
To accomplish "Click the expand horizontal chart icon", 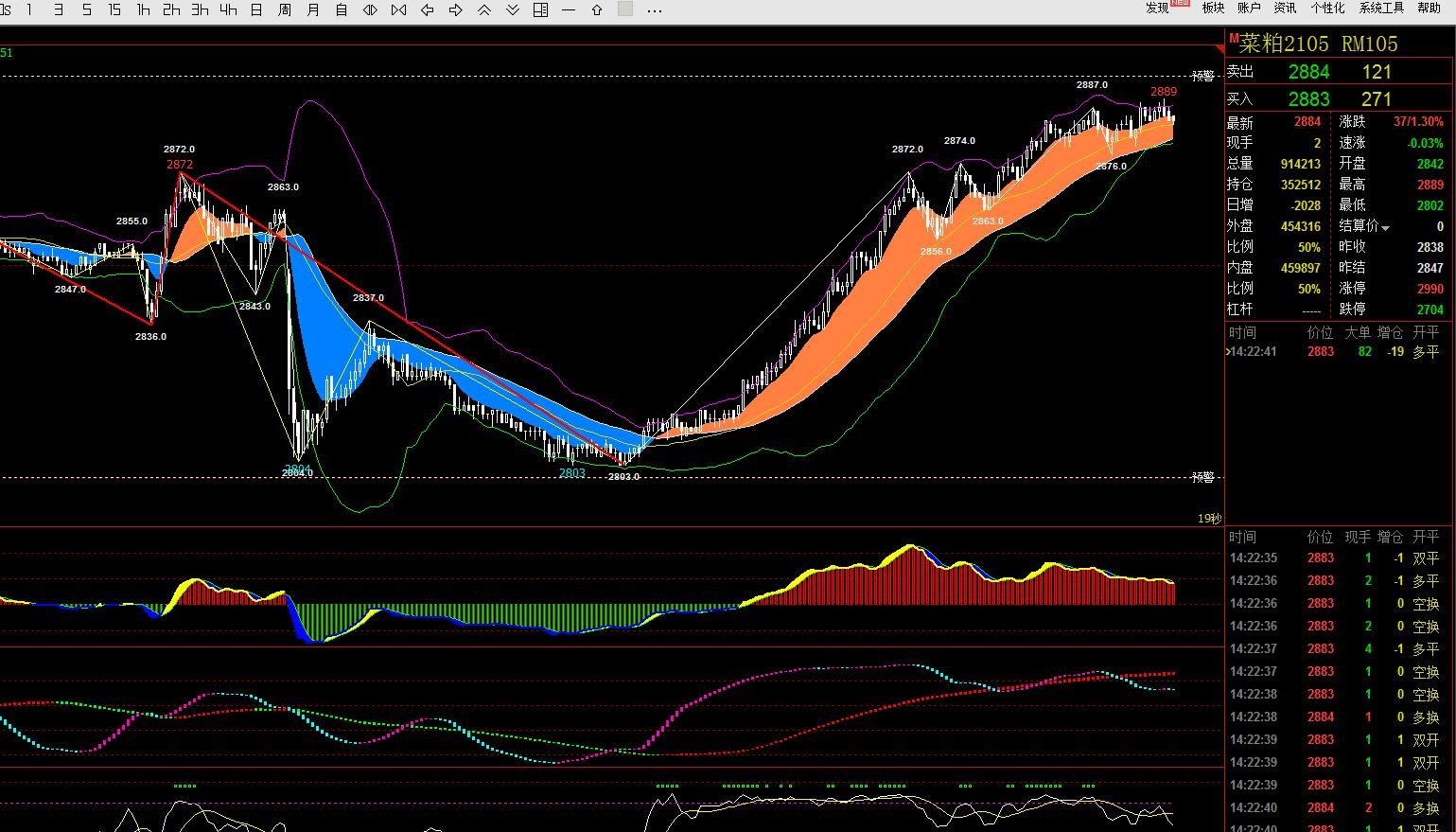I will pos(370,9).
